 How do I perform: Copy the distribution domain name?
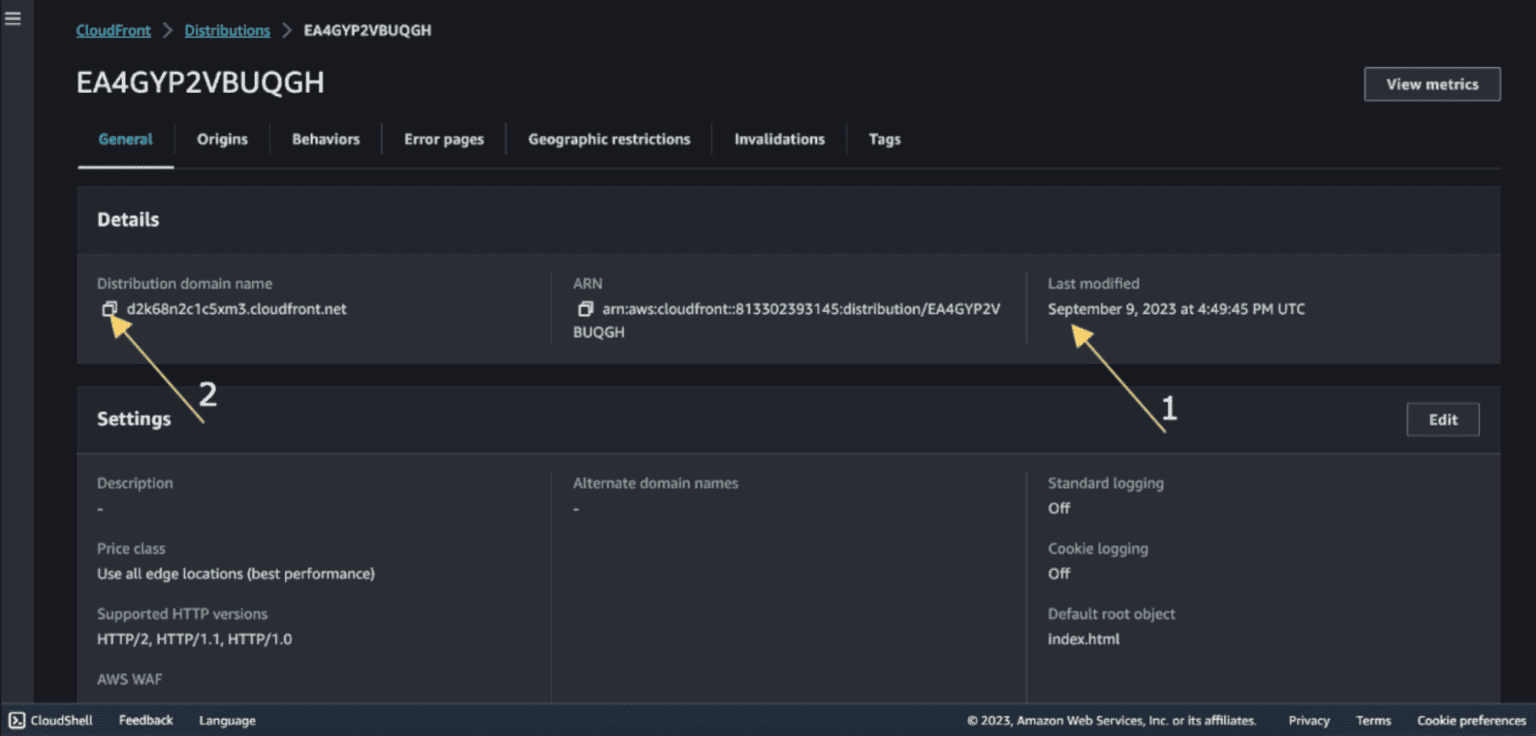tap(110, 309)
